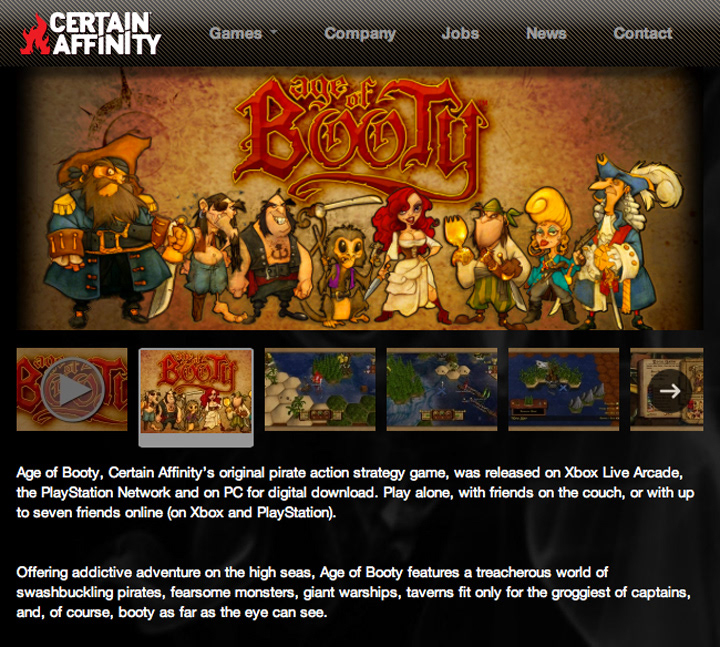Click the paragraph starting 'Offering addictive adventure'
Screen dimensions: 720x647
pyautogui.click(x=354, y=592)
